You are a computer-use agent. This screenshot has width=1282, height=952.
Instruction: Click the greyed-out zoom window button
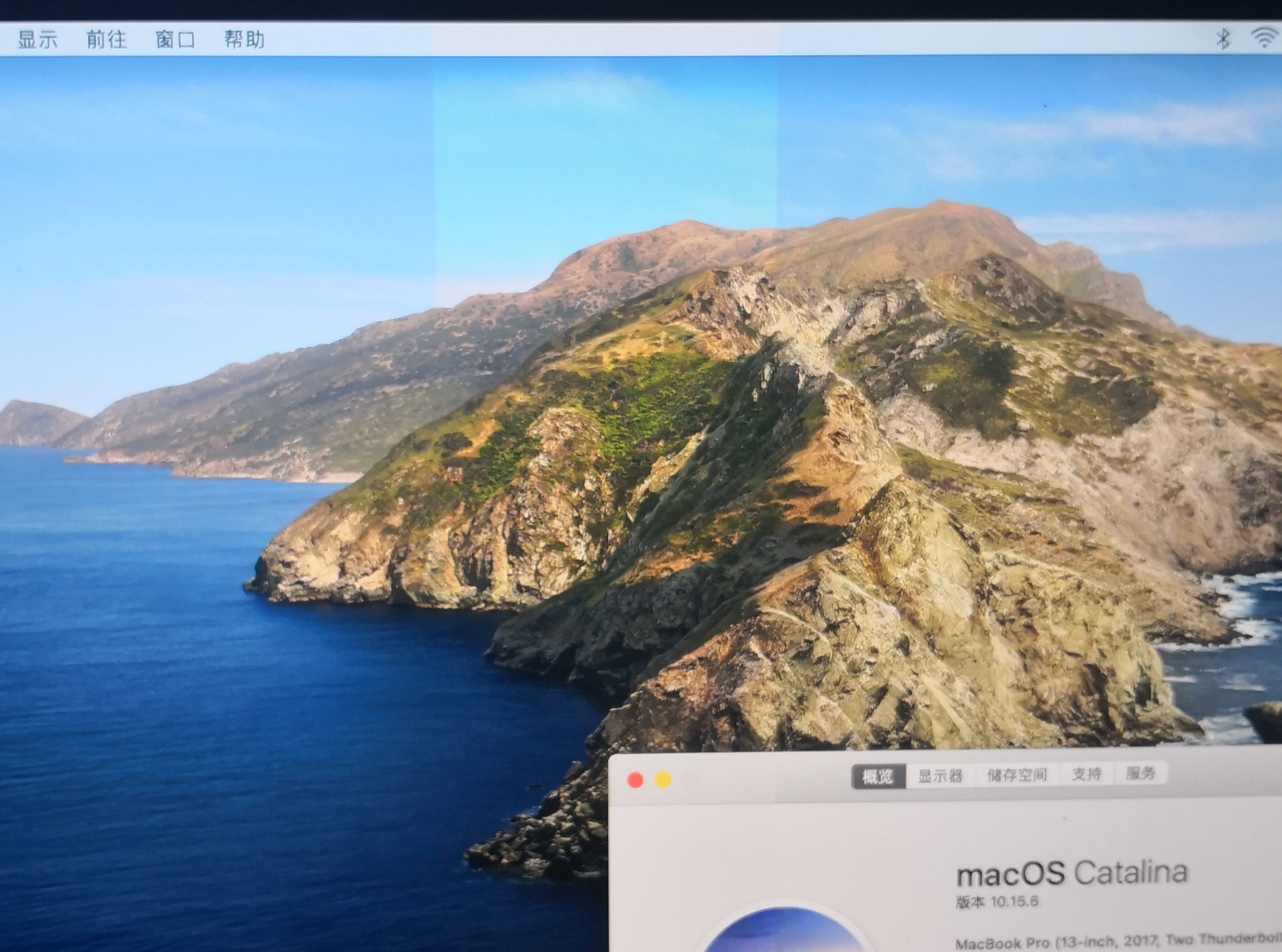click(691, 780)
